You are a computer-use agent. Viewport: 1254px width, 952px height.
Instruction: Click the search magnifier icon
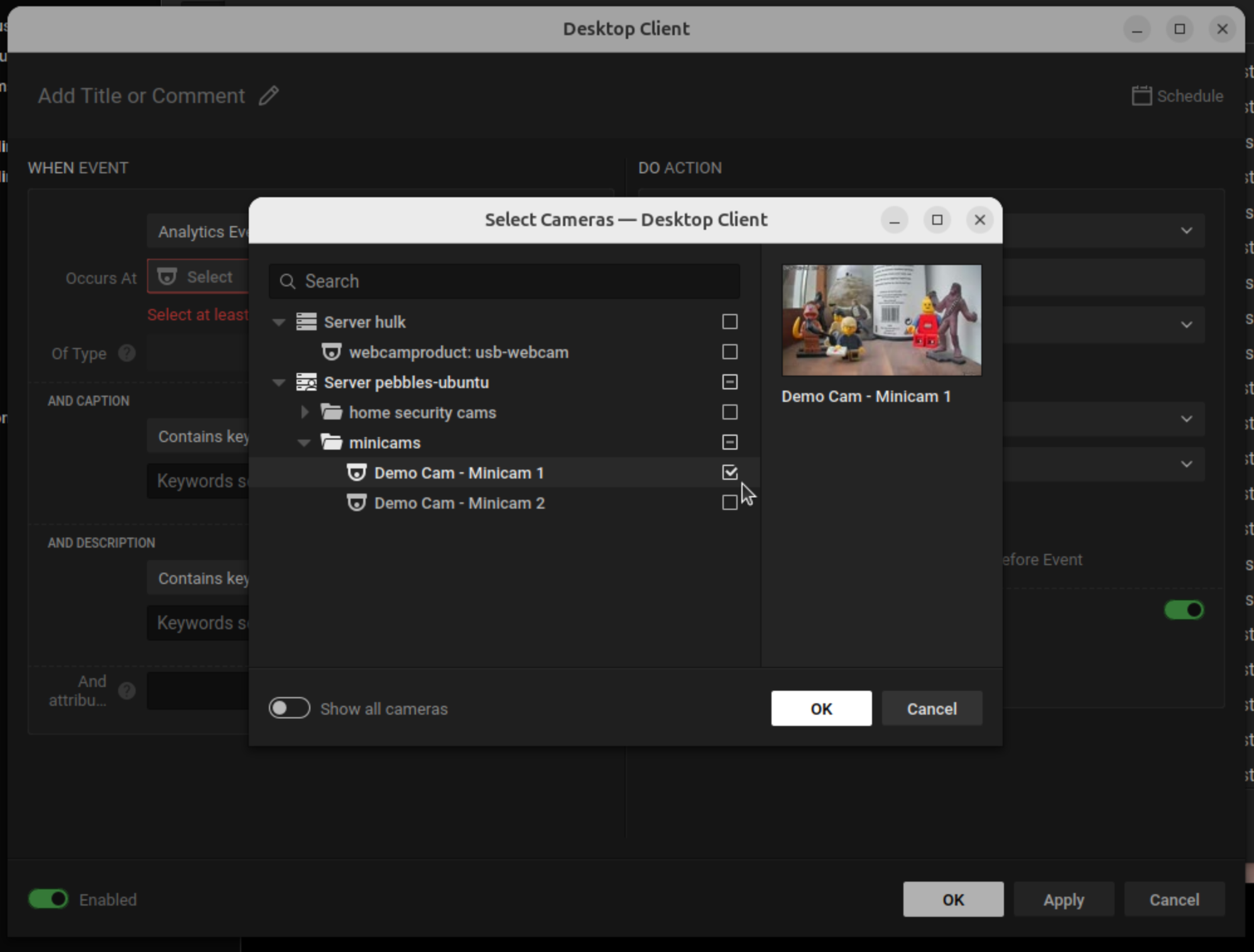pos(288,281)
